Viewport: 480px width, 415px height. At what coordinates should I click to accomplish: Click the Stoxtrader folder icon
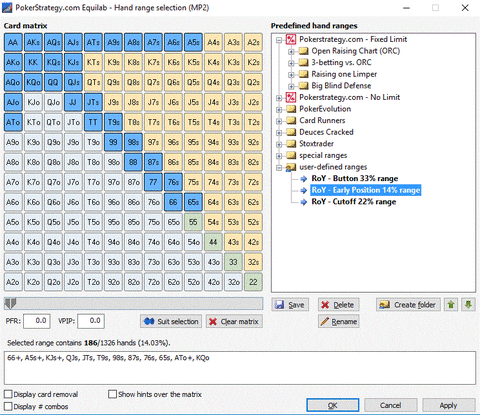click(291, 144)
